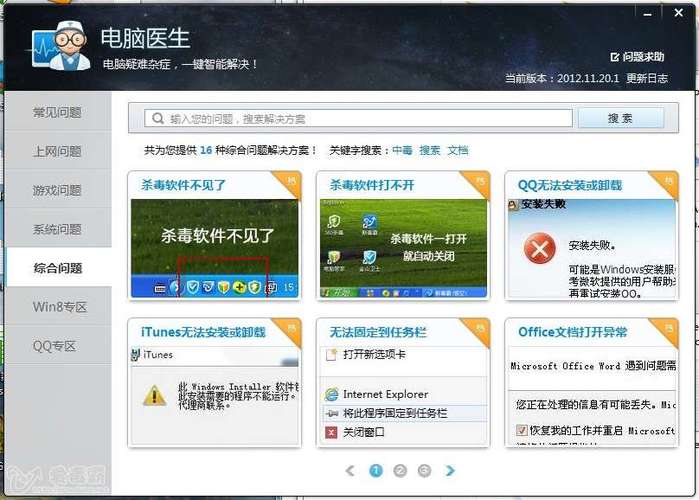699x500 pixels.
Task: Click the 问题求助 help icon link
Action: (637, 57)
